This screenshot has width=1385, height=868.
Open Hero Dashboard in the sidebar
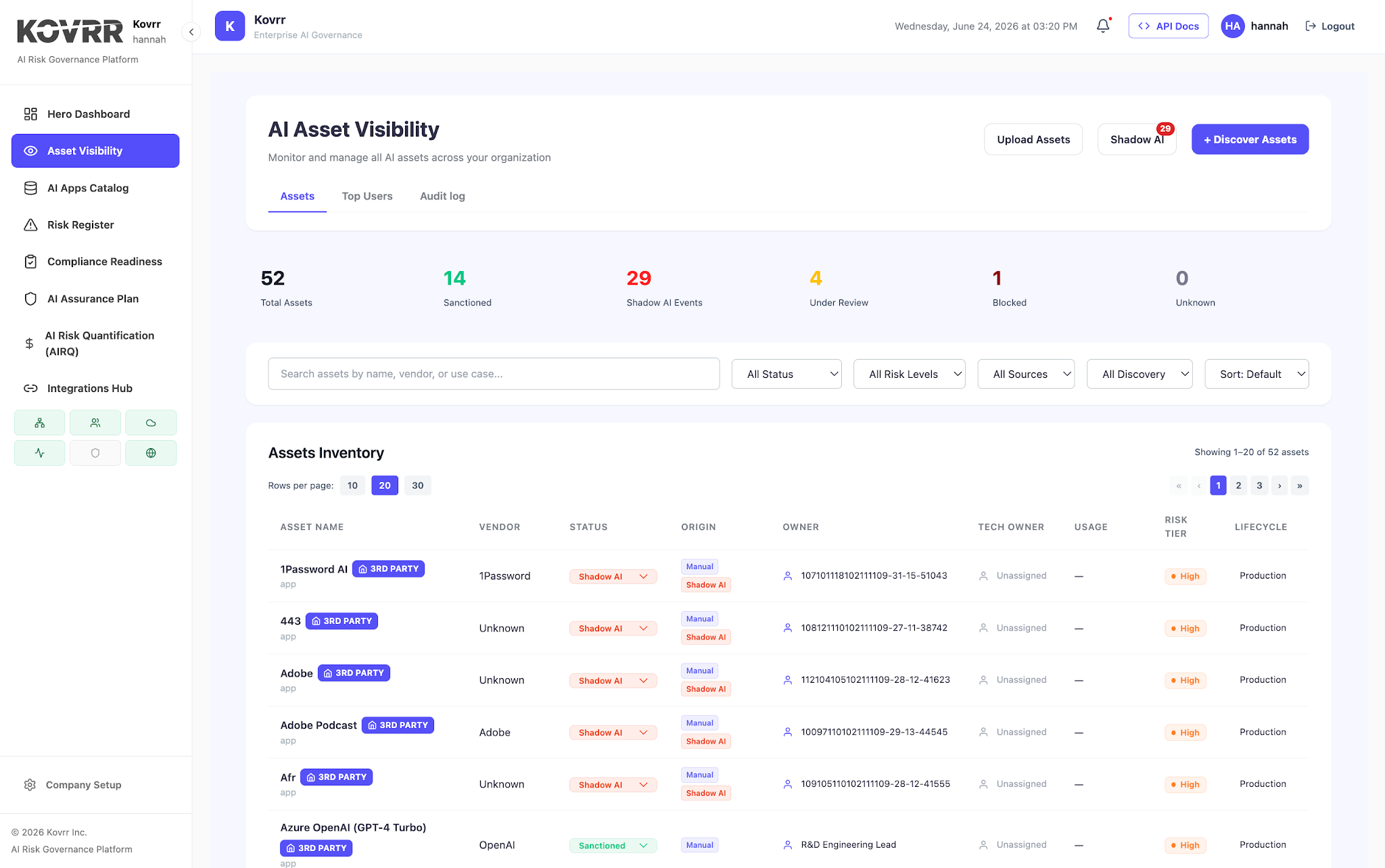[95, 114]
